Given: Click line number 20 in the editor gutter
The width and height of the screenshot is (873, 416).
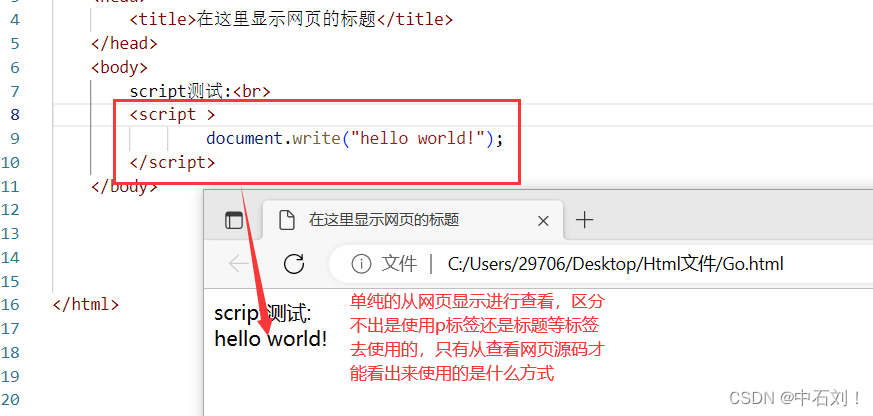Looking at the screenshot, I should (x=11, y=399).
